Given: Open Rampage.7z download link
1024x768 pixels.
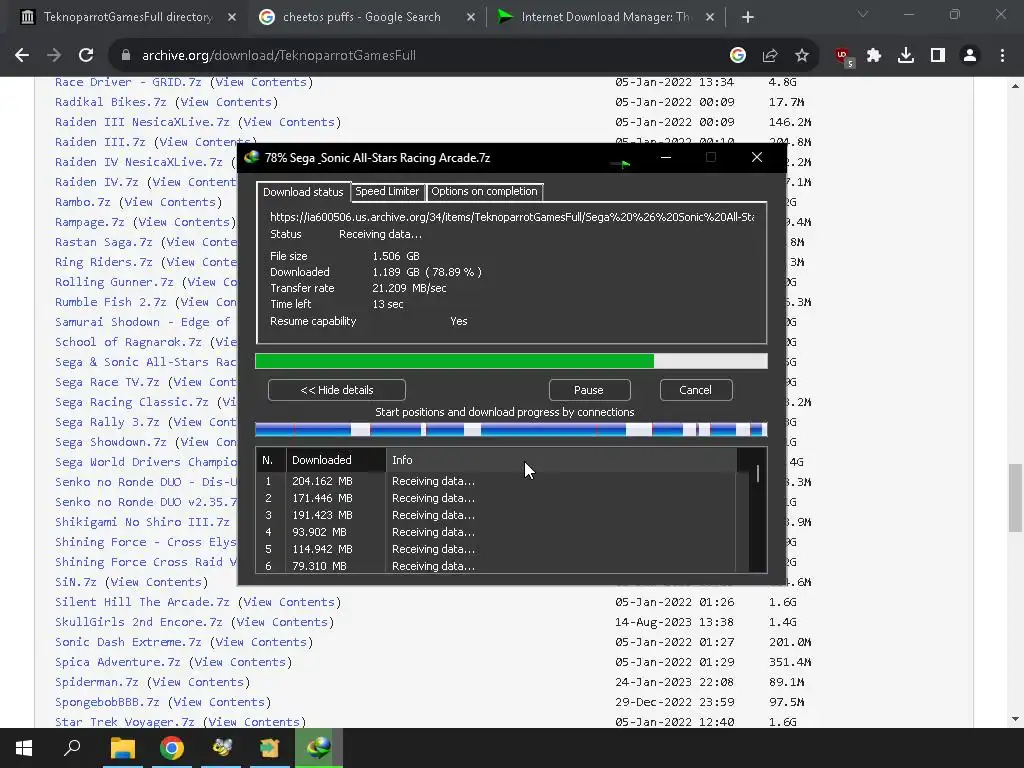Looking at the screenshot, I should tap(89, 222).
